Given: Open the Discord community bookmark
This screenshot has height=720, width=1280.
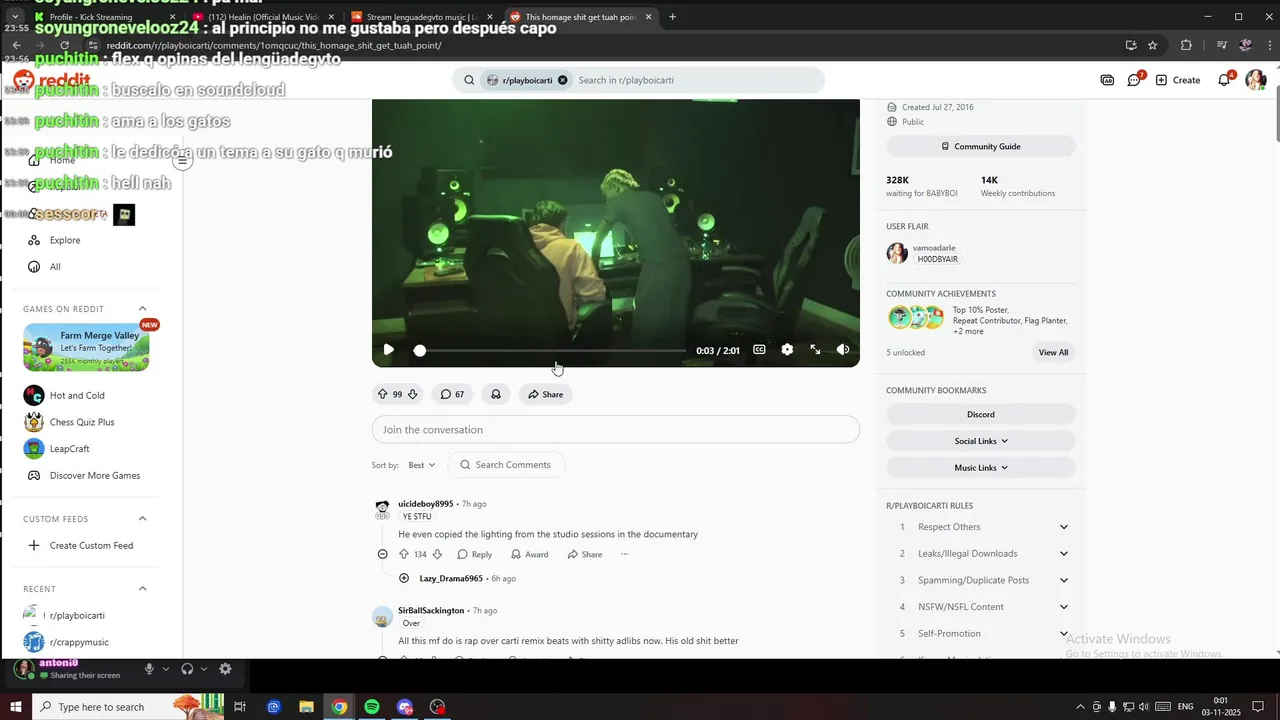Looking at the screenshot, I should [981, 414].
